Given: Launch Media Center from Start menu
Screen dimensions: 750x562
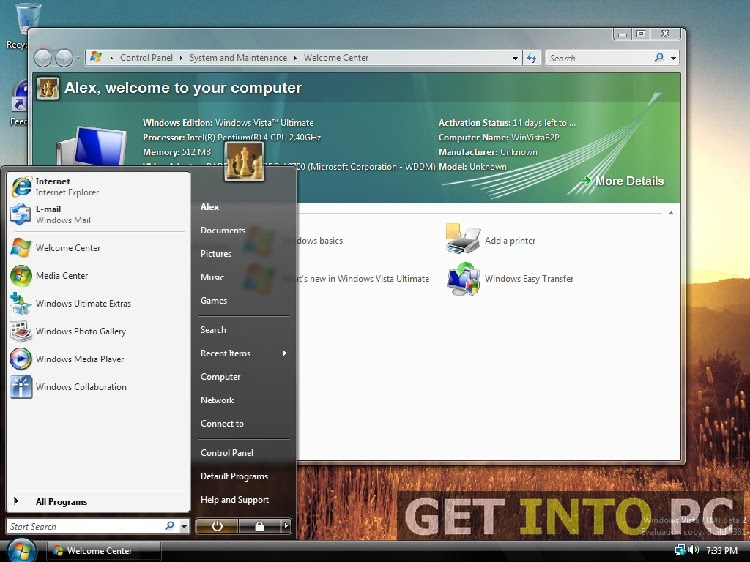Looking at the screenshot, I should (98, 275).
